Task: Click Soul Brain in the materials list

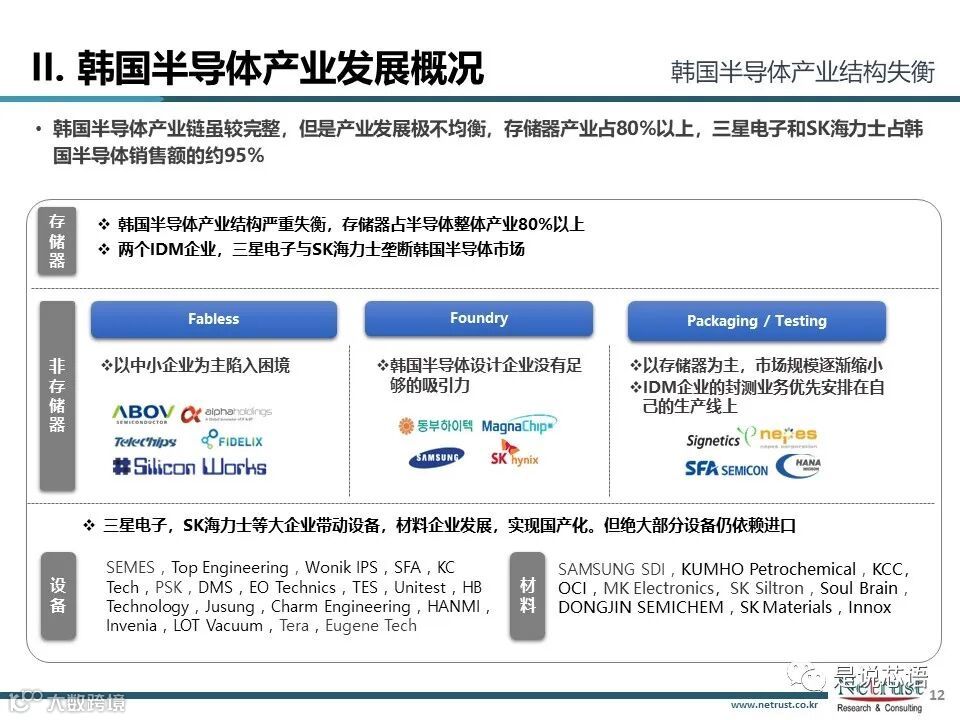Action: [x=859, y=588]
